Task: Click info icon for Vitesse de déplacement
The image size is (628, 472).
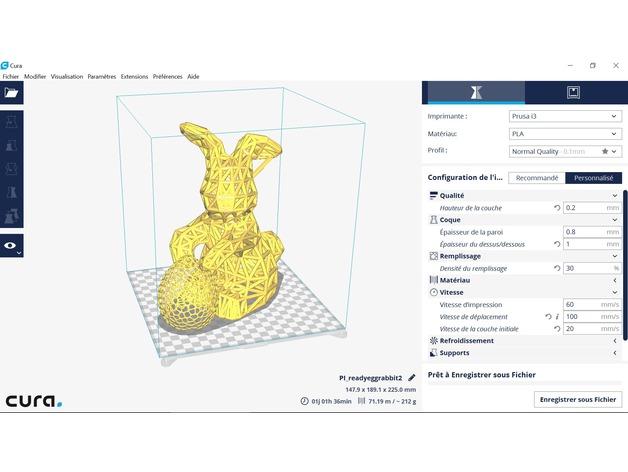Action: click(557, 317)
